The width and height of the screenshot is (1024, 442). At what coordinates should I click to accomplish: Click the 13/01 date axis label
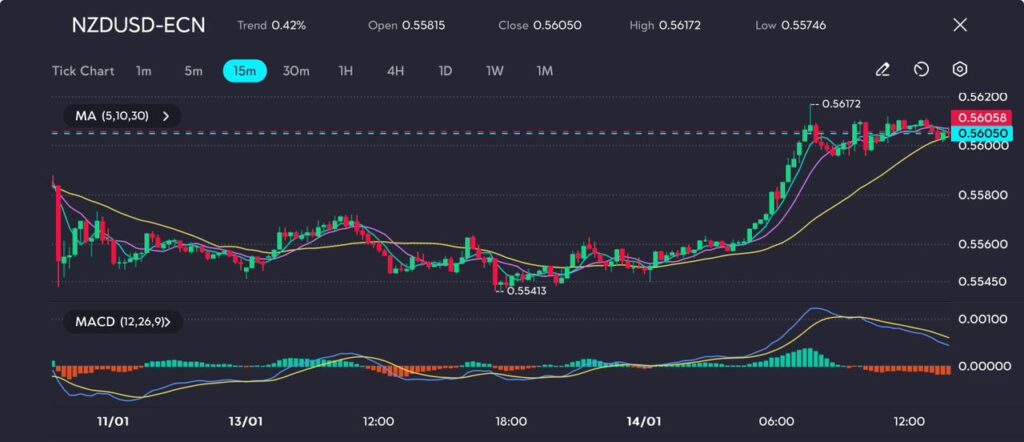[247, 421]
